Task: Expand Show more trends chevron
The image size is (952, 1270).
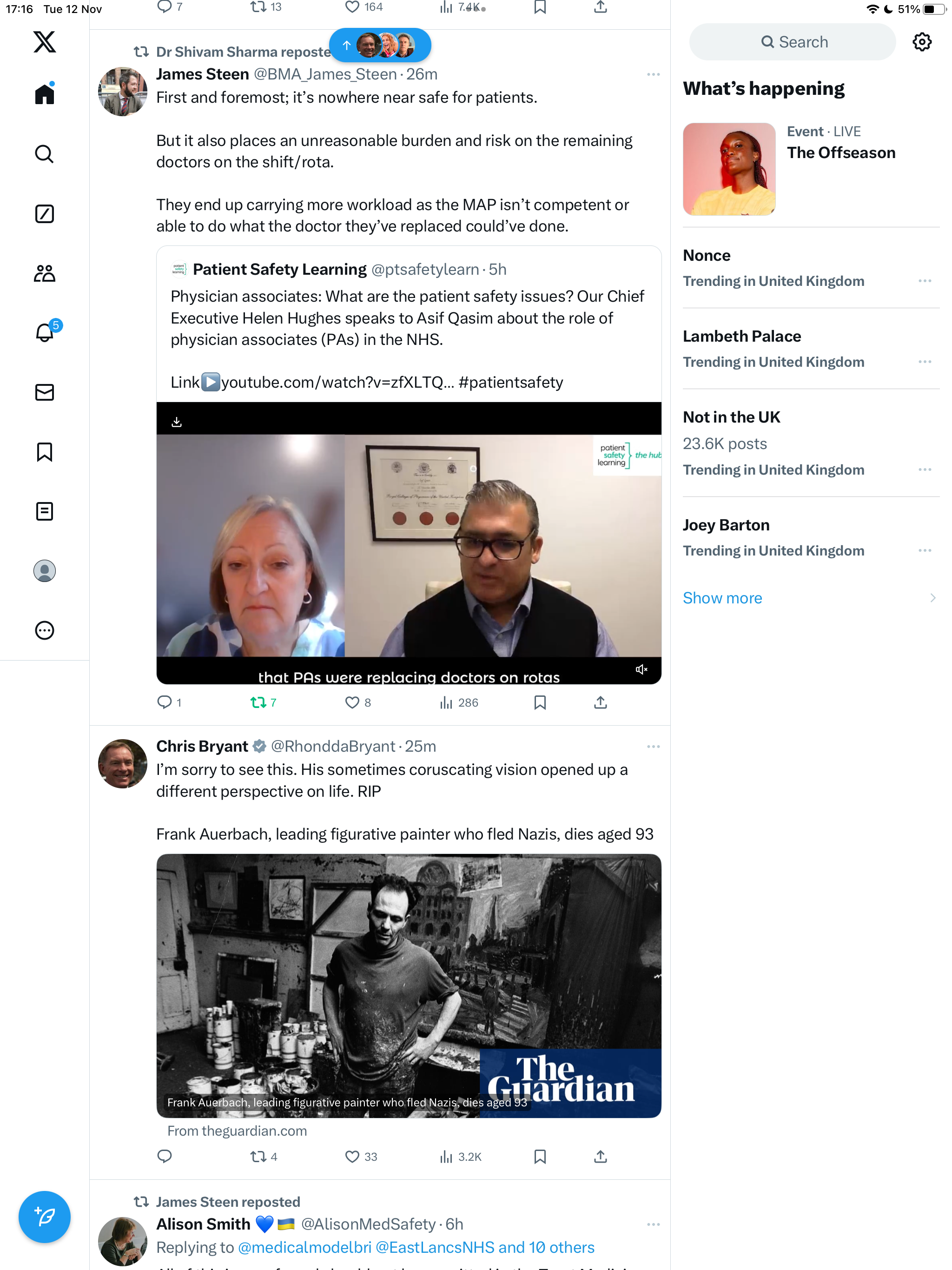Action: [x=932, y=598]
